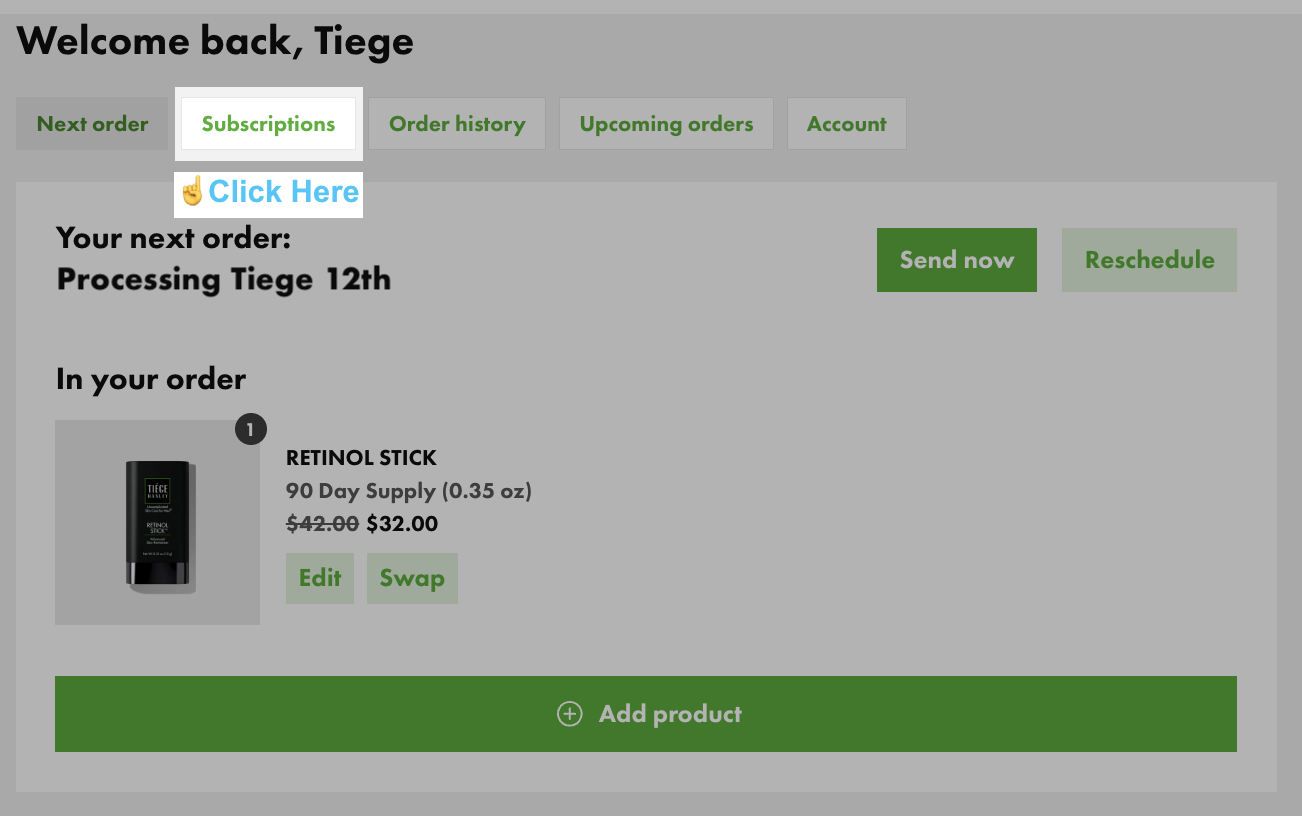
Task: Click the quantity badge showing 1
Action: tap(250, 430)
